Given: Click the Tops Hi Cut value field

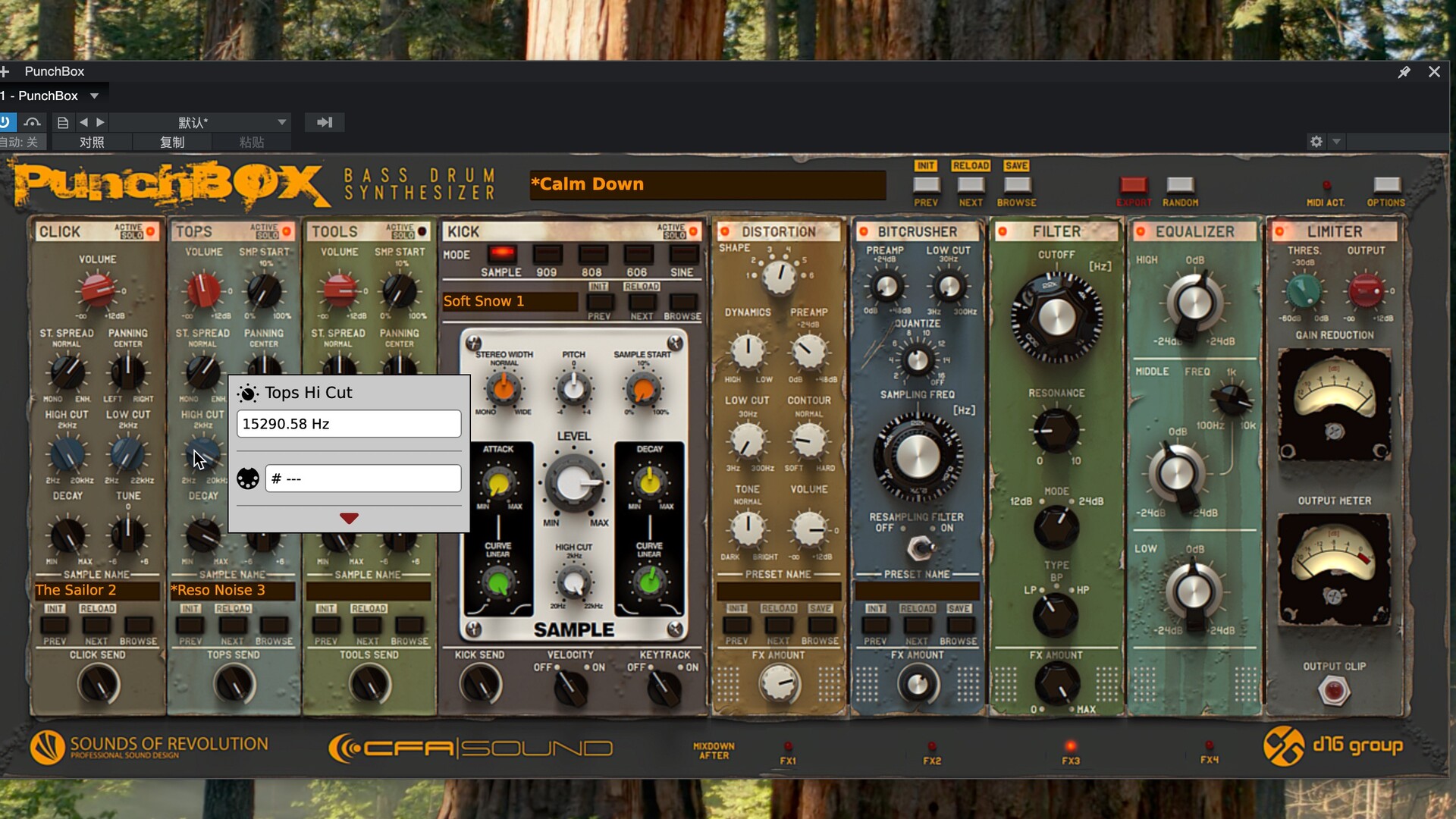Looking at the screenshot, I should tap(349, 424).
